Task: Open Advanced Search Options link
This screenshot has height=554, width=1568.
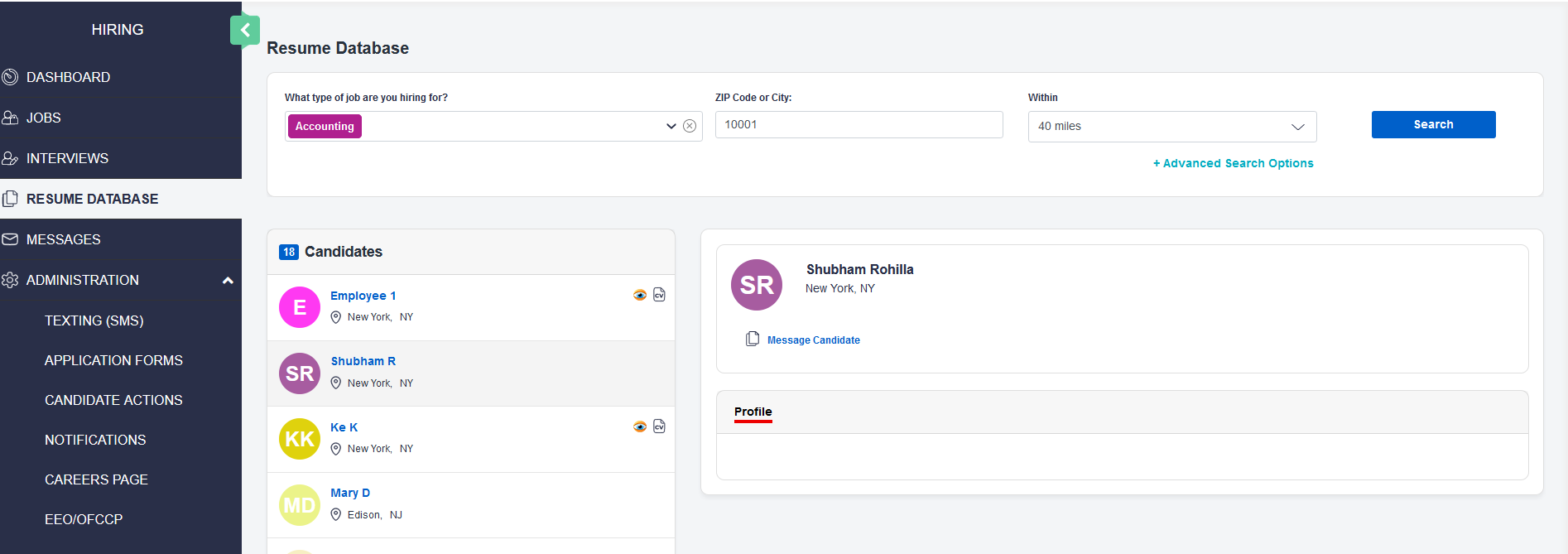Action: [x=1233, y=163]
